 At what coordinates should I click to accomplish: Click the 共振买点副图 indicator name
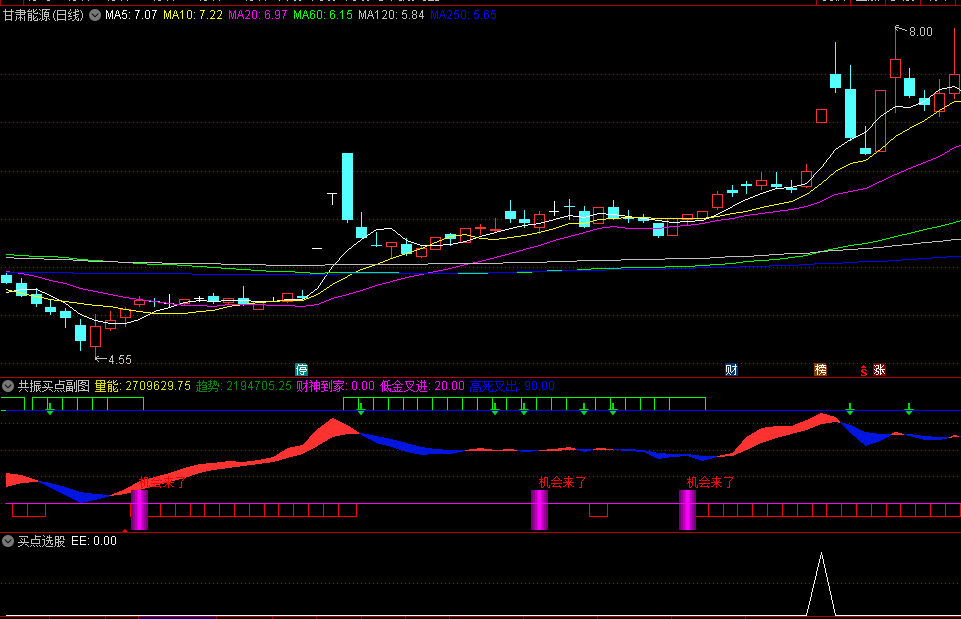tap(54, 386)
